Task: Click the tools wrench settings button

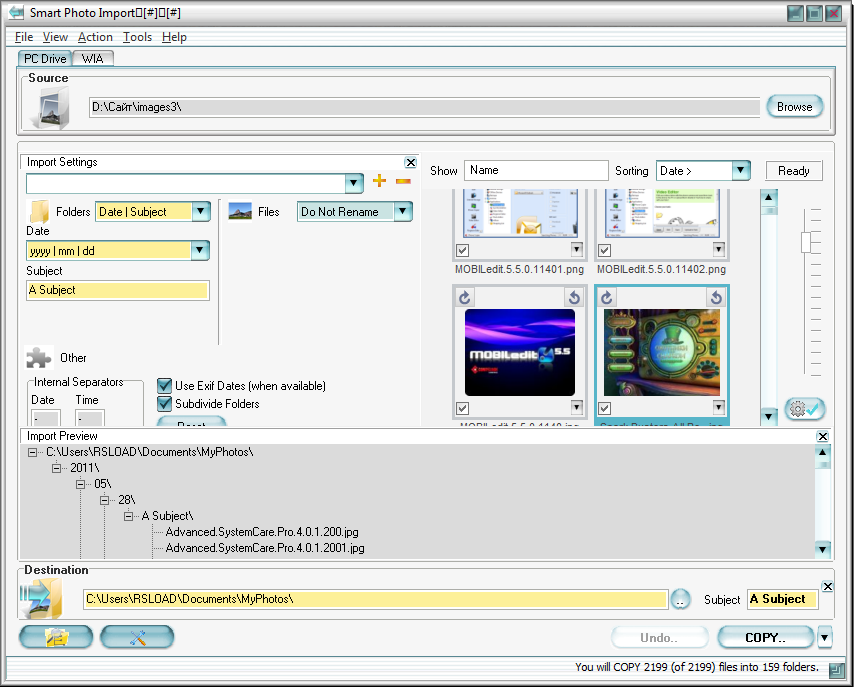Action: [x=137, y=637]
